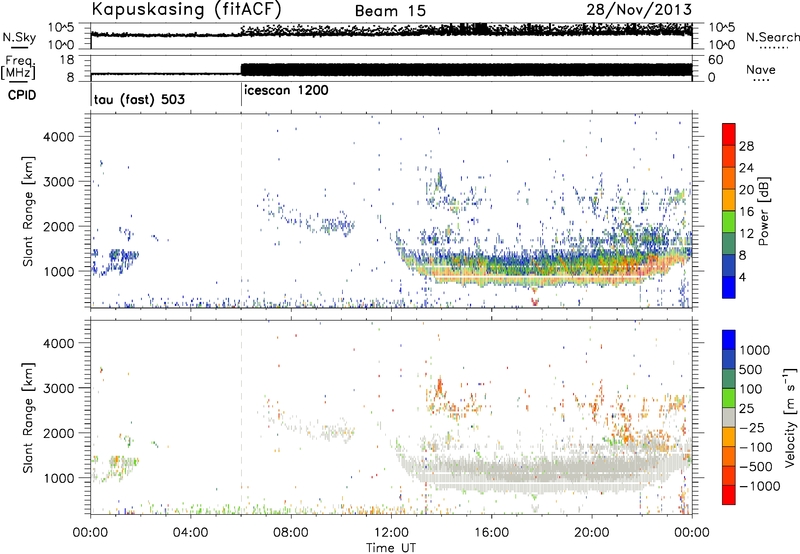
Task: Click the '16:00' time tick label
Action: pos(491,533)
